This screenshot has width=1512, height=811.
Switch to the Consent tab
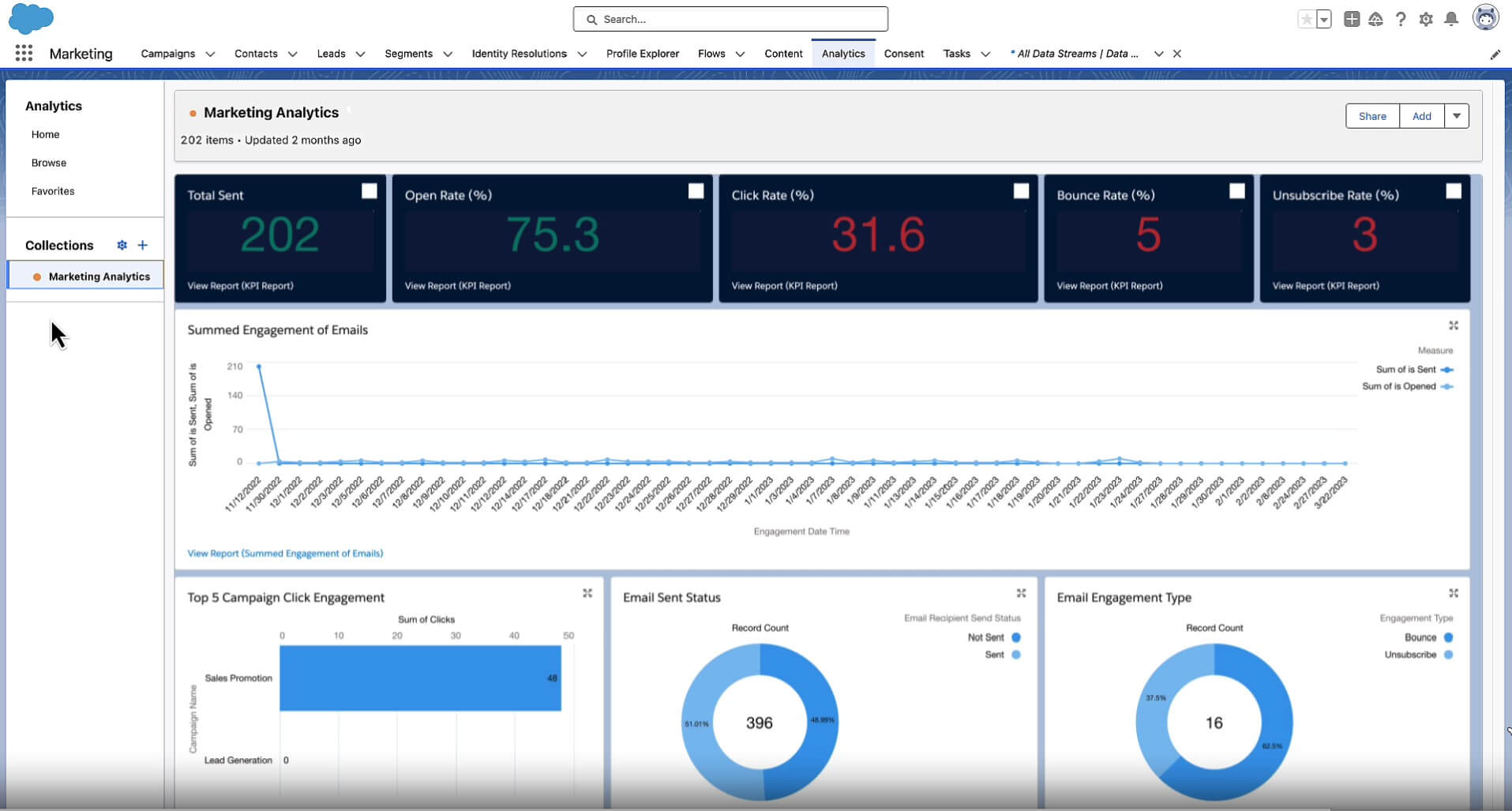[x=904, y=54]
